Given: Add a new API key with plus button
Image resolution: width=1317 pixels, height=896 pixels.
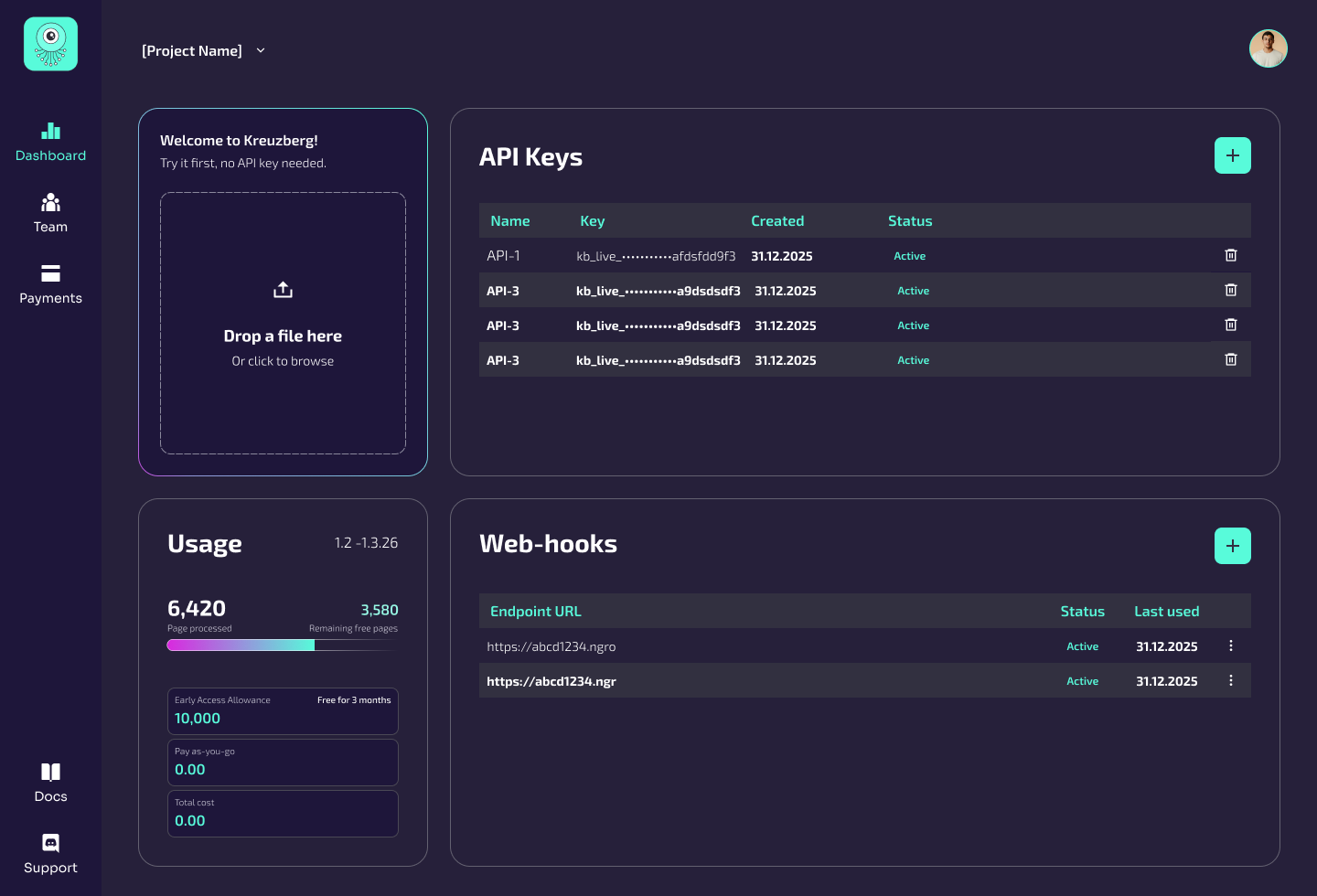Looking at the screenshot, I should [x=1233, y=155].
